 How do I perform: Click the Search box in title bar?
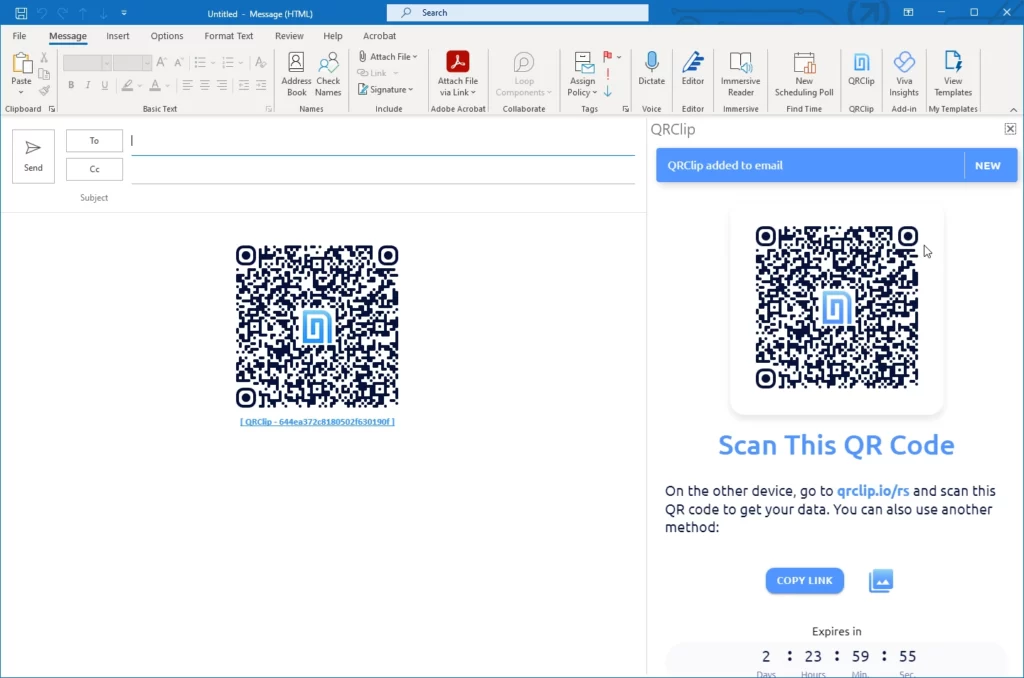pyautogui.click(x=518, y=12)
